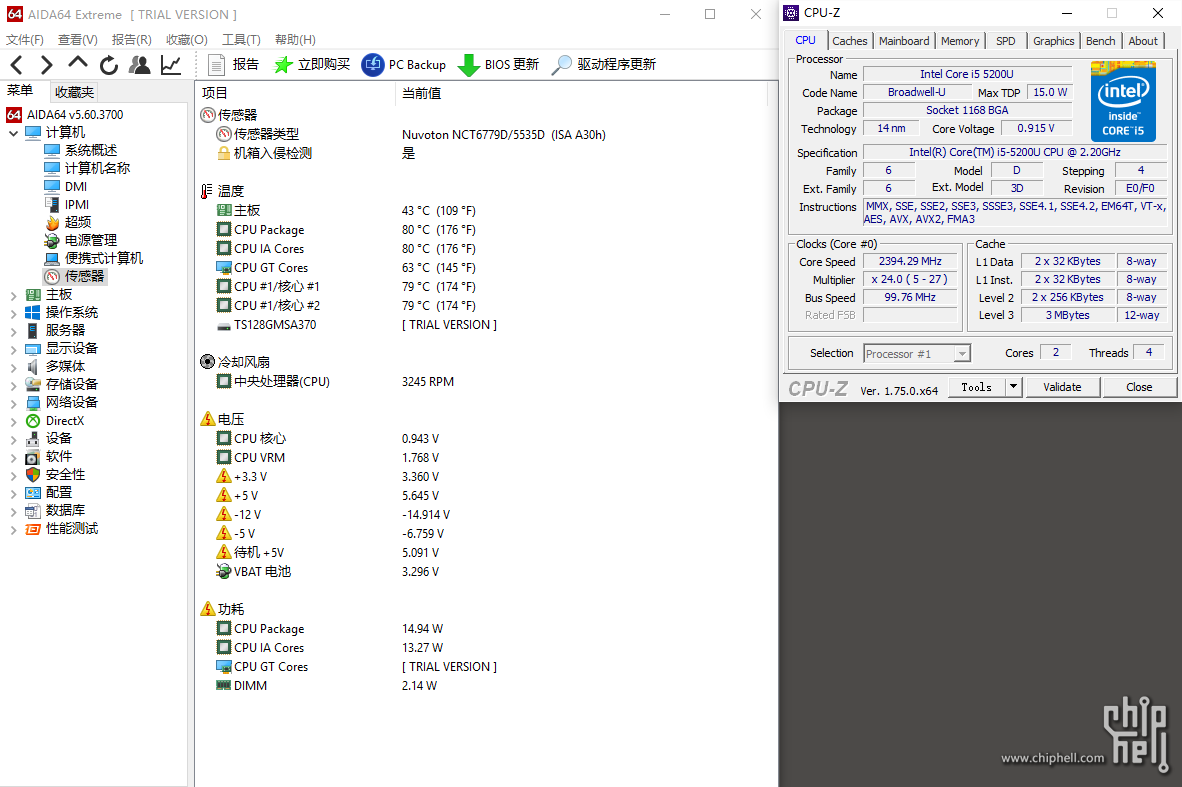The height and width of the screenshot is (787, 1182).
Task: Click the 当前值 column header
Action: (580, 93)
